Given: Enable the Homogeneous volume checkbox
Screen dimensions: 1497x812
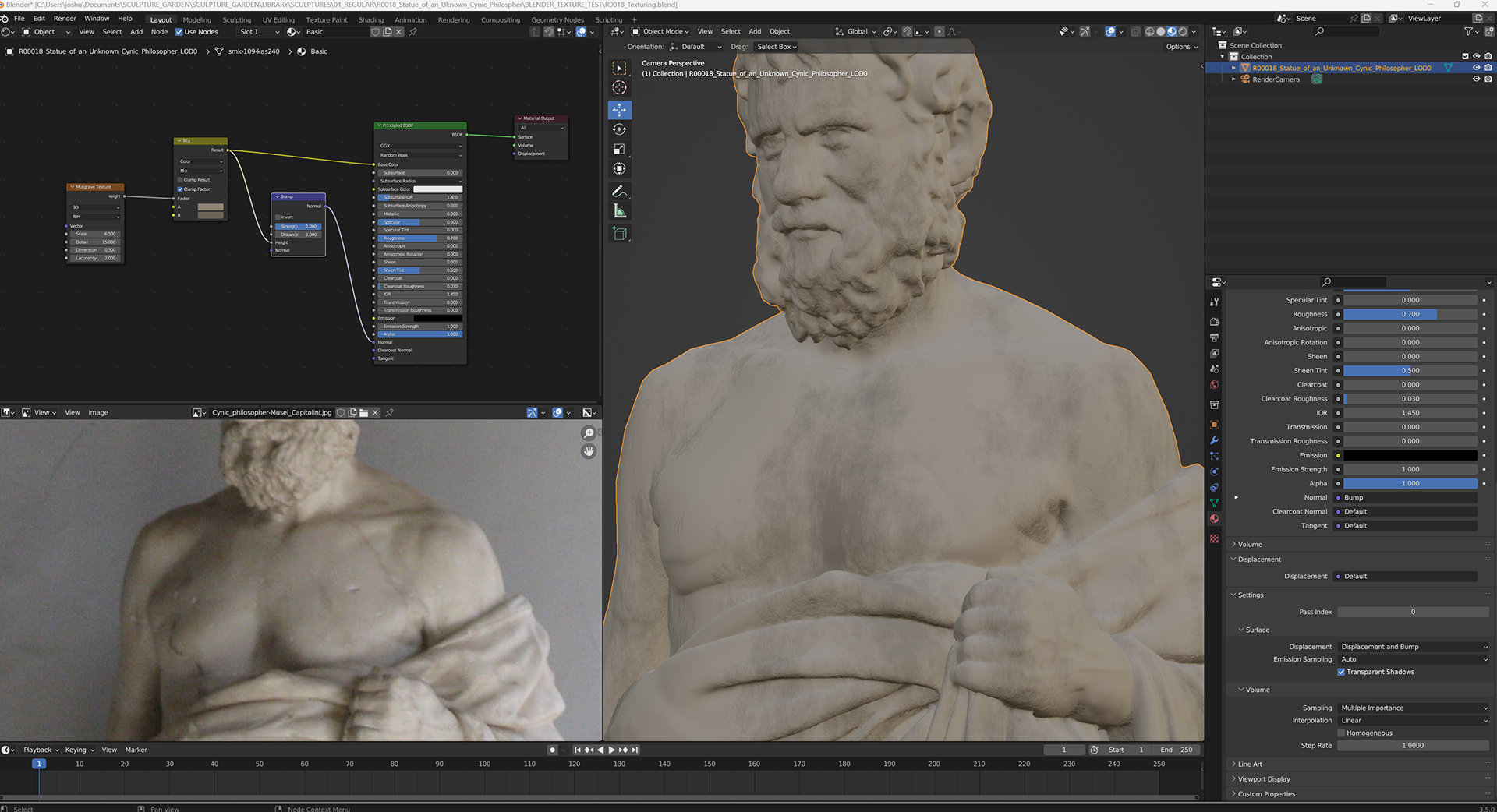Looking at the screenshot, I should pos(1341,733).
